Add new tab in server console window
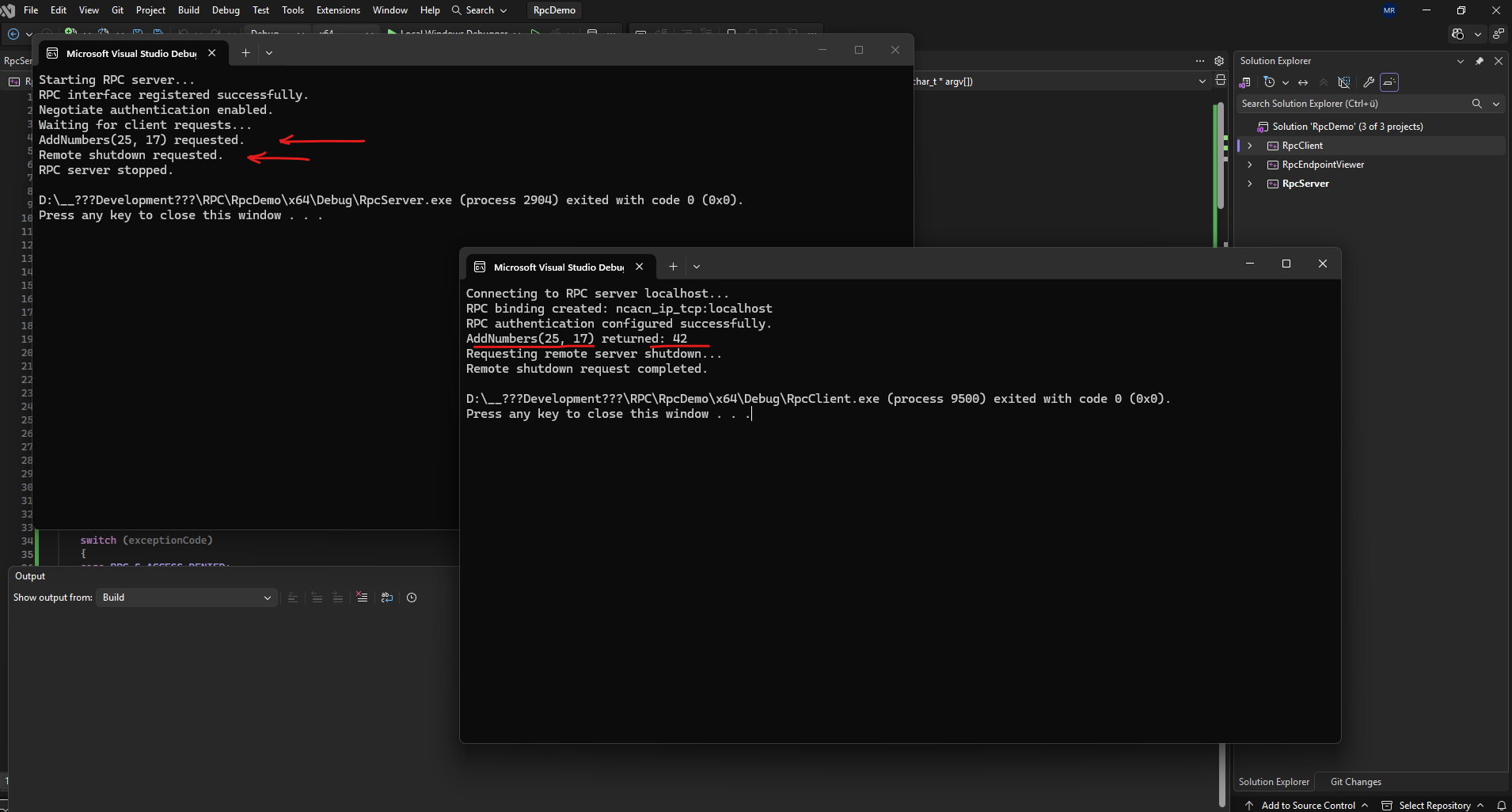The width and height of the screenshot is (1512, 812). [x=246, y=53]
